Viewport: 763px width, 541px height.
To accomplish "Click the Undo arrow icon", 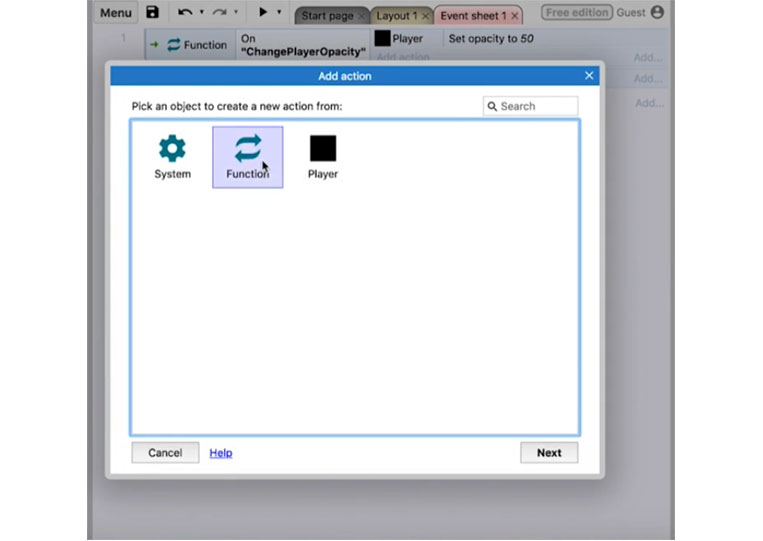I will (184, 12).
